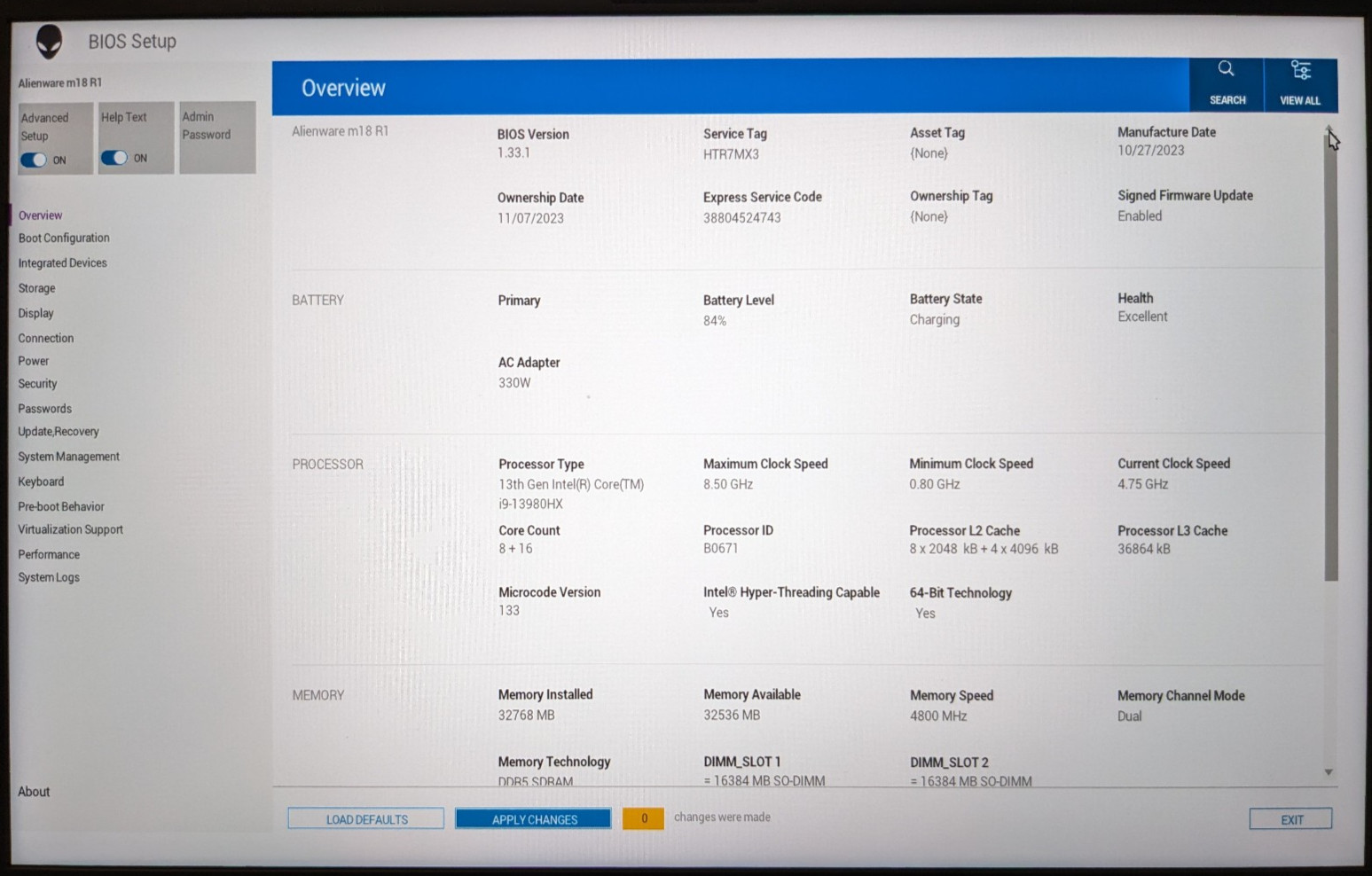Click Express Service Code 38804524743
The width and height of the screenshot is (1372, 876).
pos(741,218)
